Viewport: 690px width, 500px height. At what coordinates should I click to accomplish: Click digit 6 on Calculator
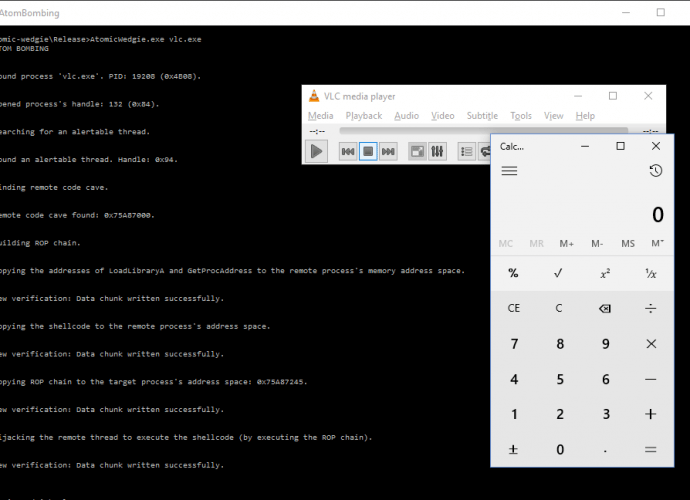605,379
